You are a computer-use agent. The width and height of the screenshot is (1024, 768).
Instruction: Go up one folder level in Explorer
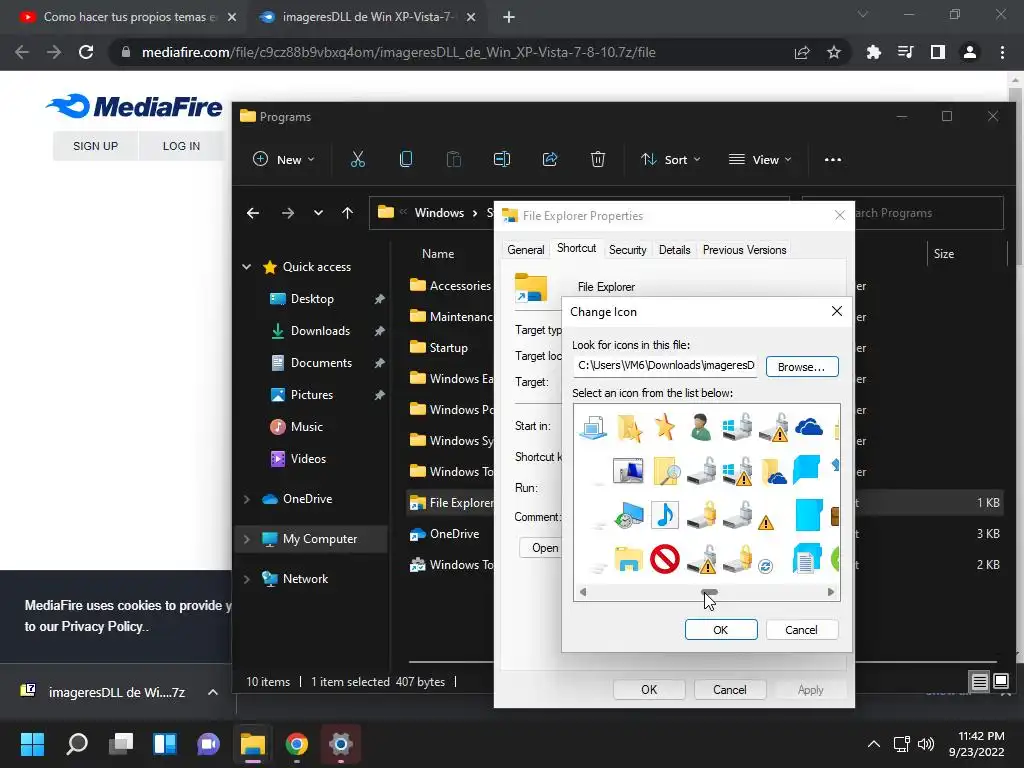tap(347, 213)
